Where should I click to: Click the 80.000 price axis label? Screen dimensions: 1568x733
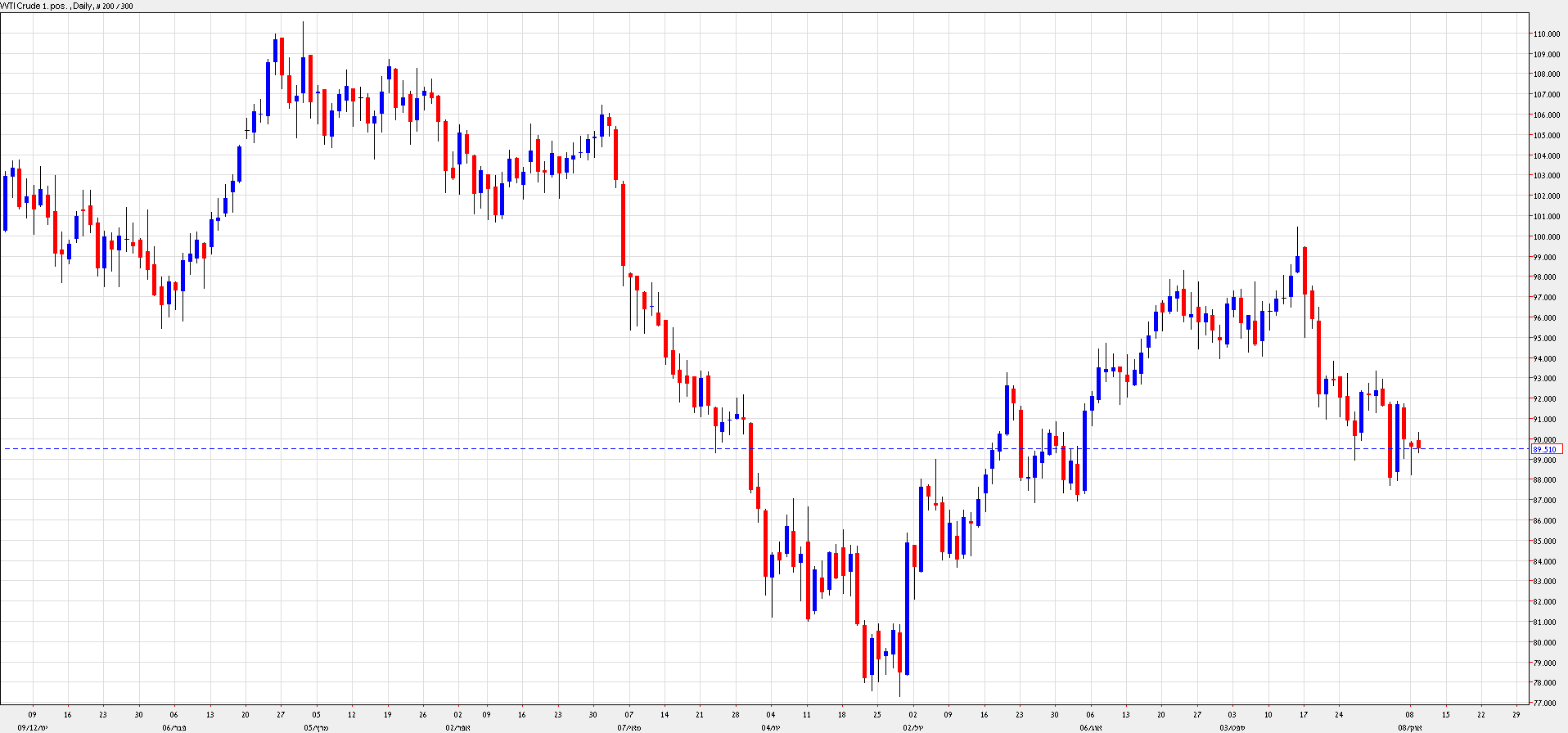(x=1546, y=643)
